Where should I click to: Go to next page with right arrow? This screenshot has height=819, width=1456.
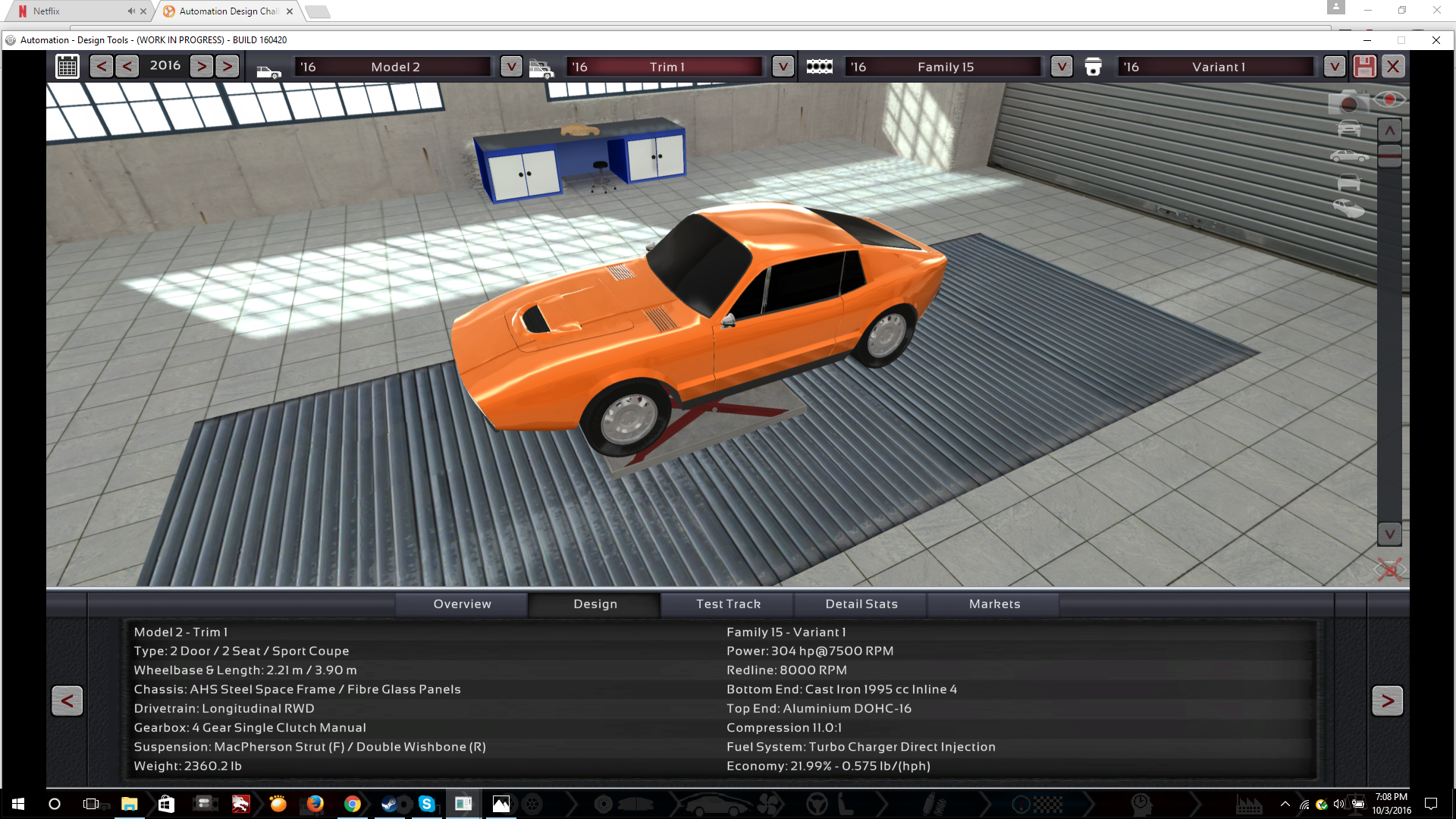(x=1387, y=701)
